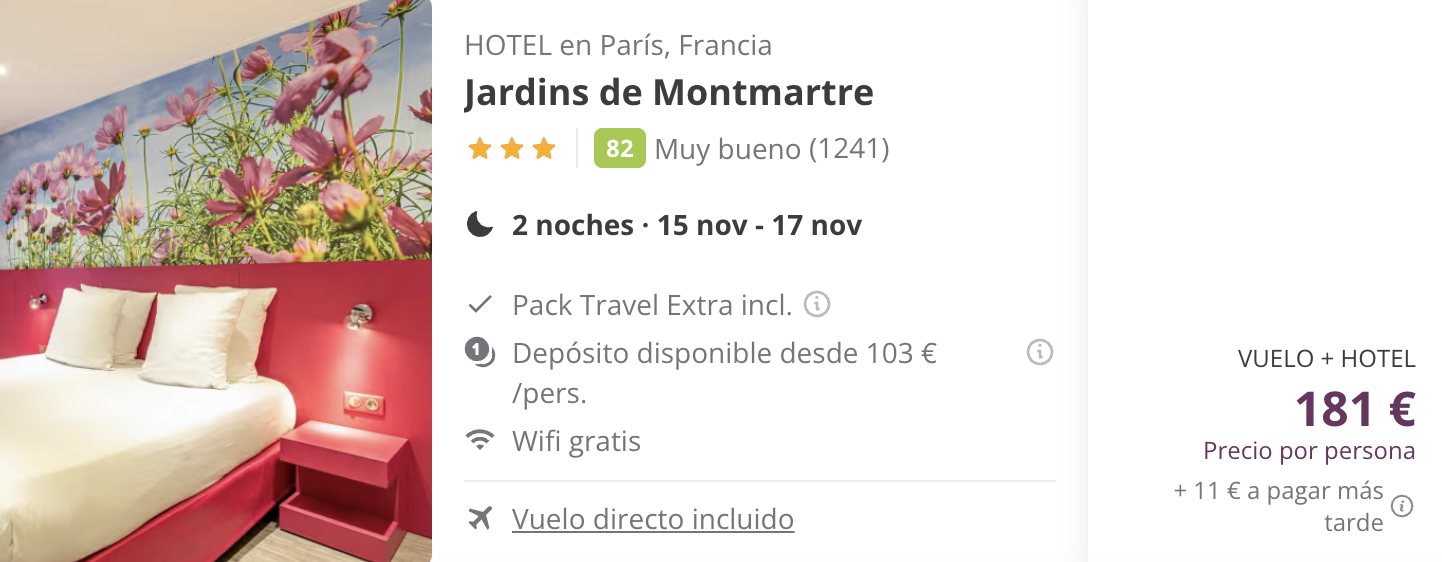Click HOTEL en París, Francia location text
Image resolution: width=1442 pixels, height=562 pixels.
(x=618, y=46)
